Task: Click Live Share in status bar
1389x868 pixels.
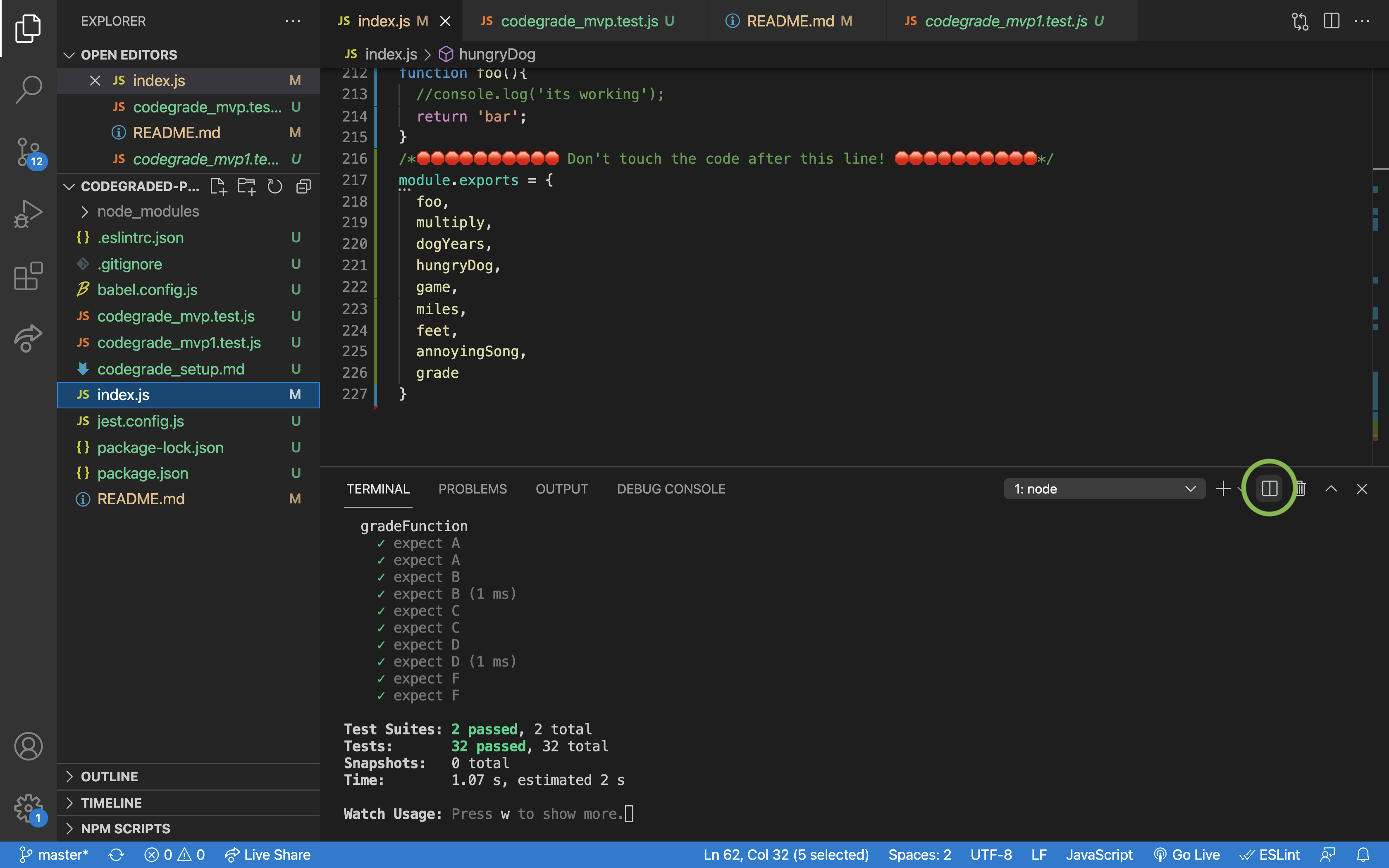Action: pyautogui.click(x=267, y=855)
